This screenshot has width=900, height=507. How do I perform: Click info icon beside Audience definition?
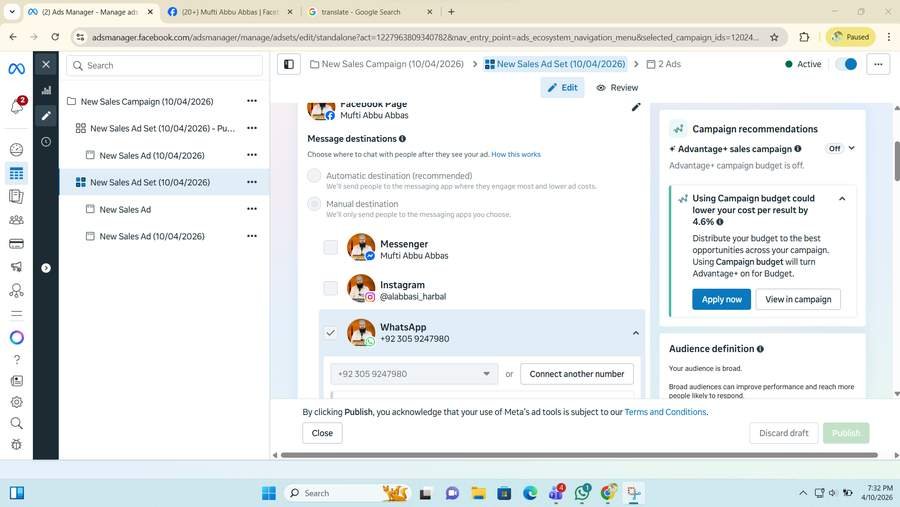click(760, 349)
